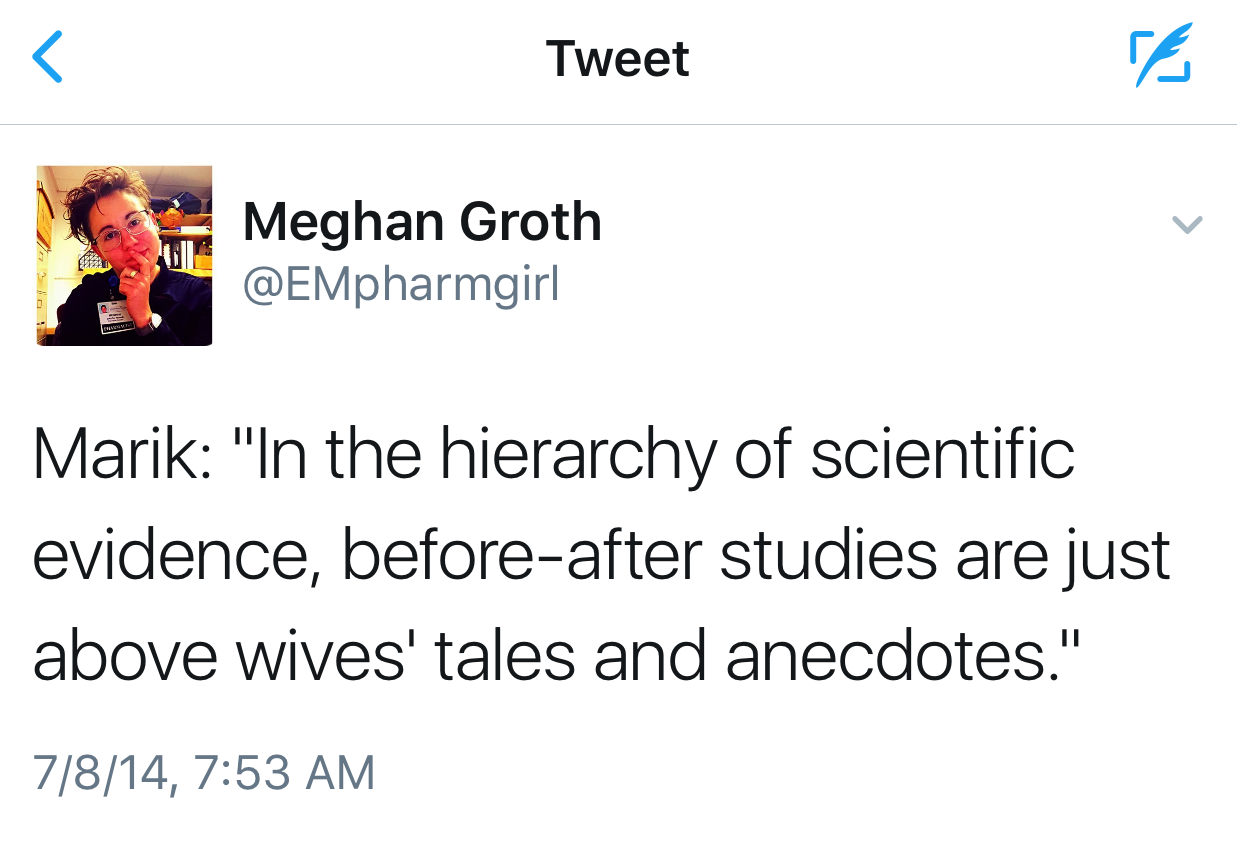Go back using the left arrow
1237x844 pixels.
click(48, 57)
